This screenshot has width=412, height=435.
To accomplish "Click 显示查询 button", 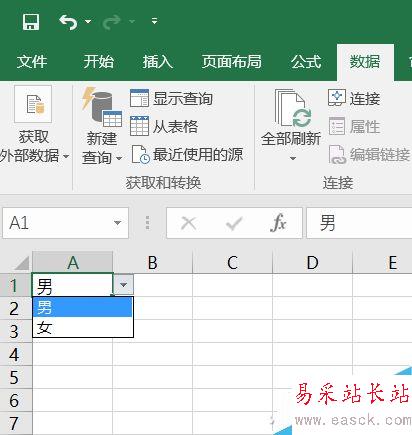I will pos(171,98).
